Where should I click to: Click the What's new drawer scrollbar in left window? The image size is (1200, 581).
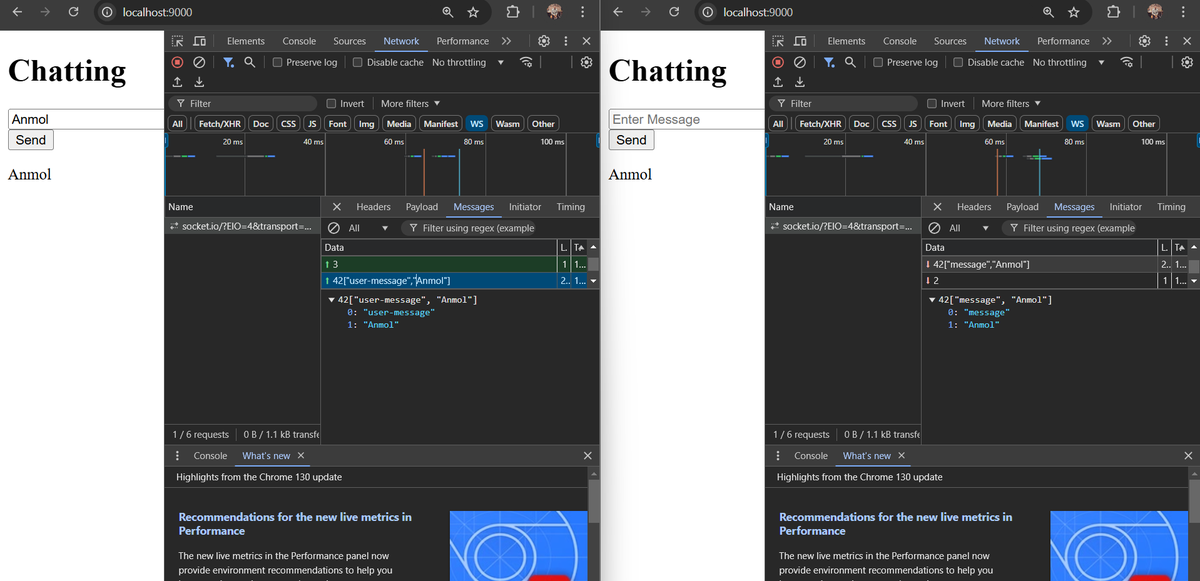point(594,501)
